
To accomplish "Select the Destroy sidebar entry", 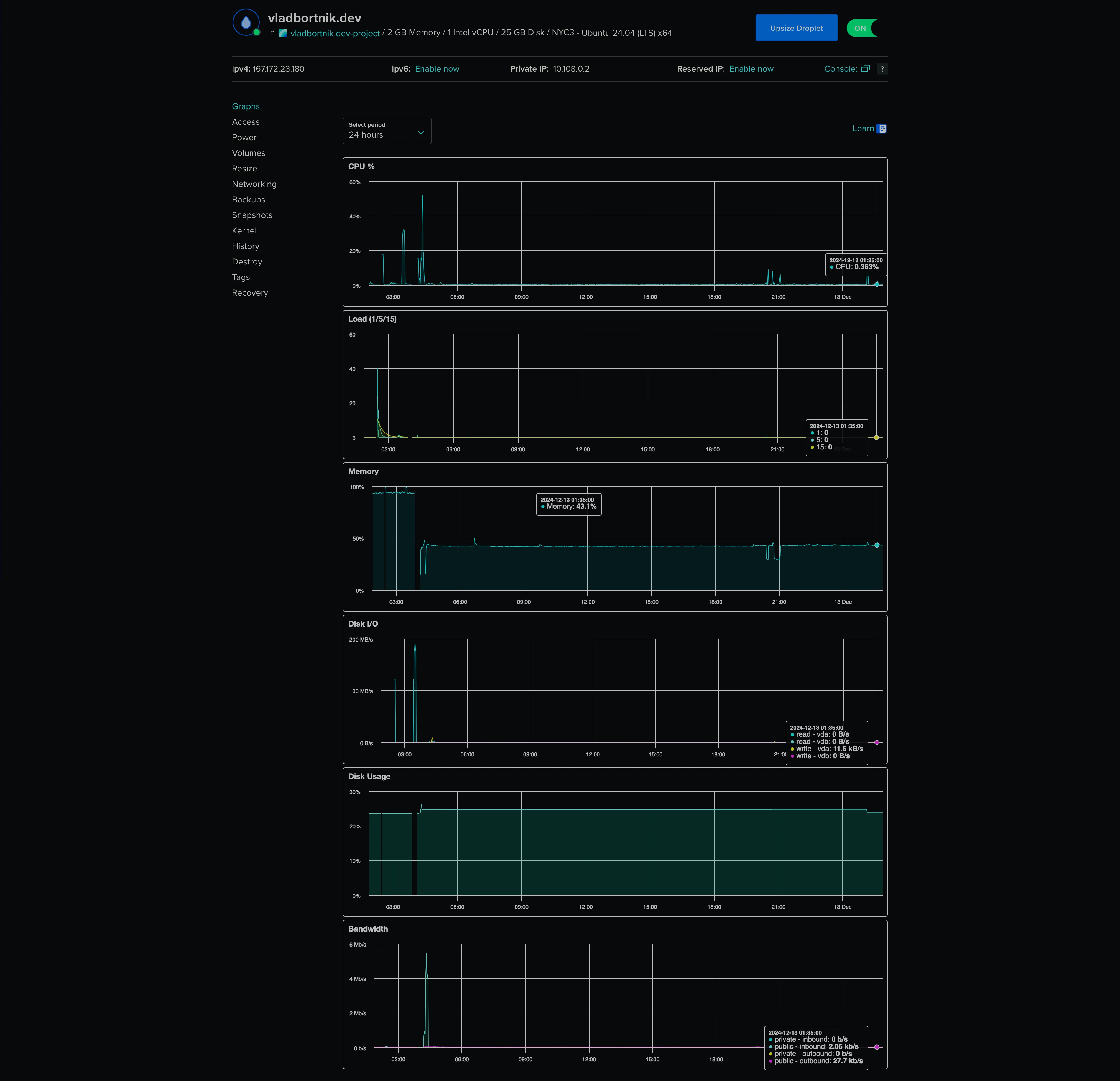I will [247, 261].
